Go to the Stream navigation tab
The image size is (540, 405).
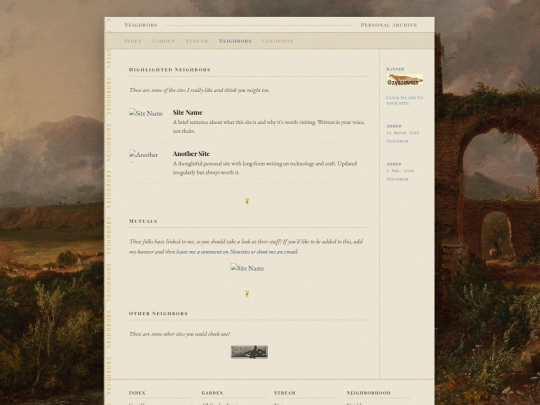coord(197,41)
